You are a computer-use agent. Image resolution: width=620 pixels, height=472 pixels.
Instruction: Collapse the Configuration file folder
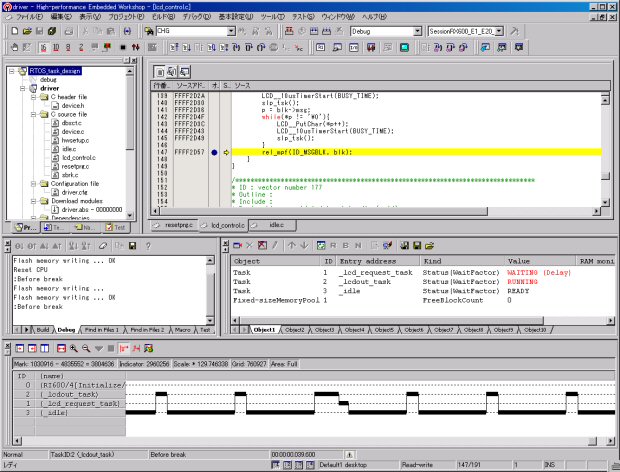(34, 184)
